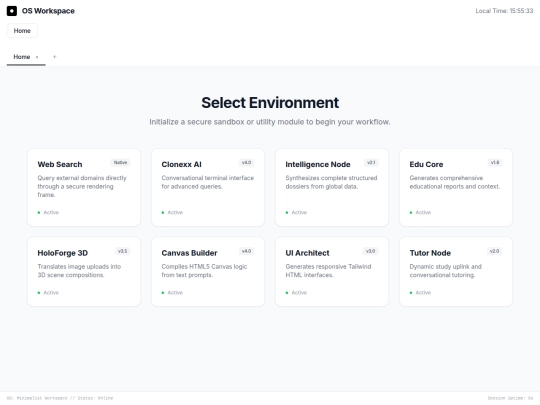Click the Active status on UI Architect
The height and width of the screenshot is (405, 540).
296,293
